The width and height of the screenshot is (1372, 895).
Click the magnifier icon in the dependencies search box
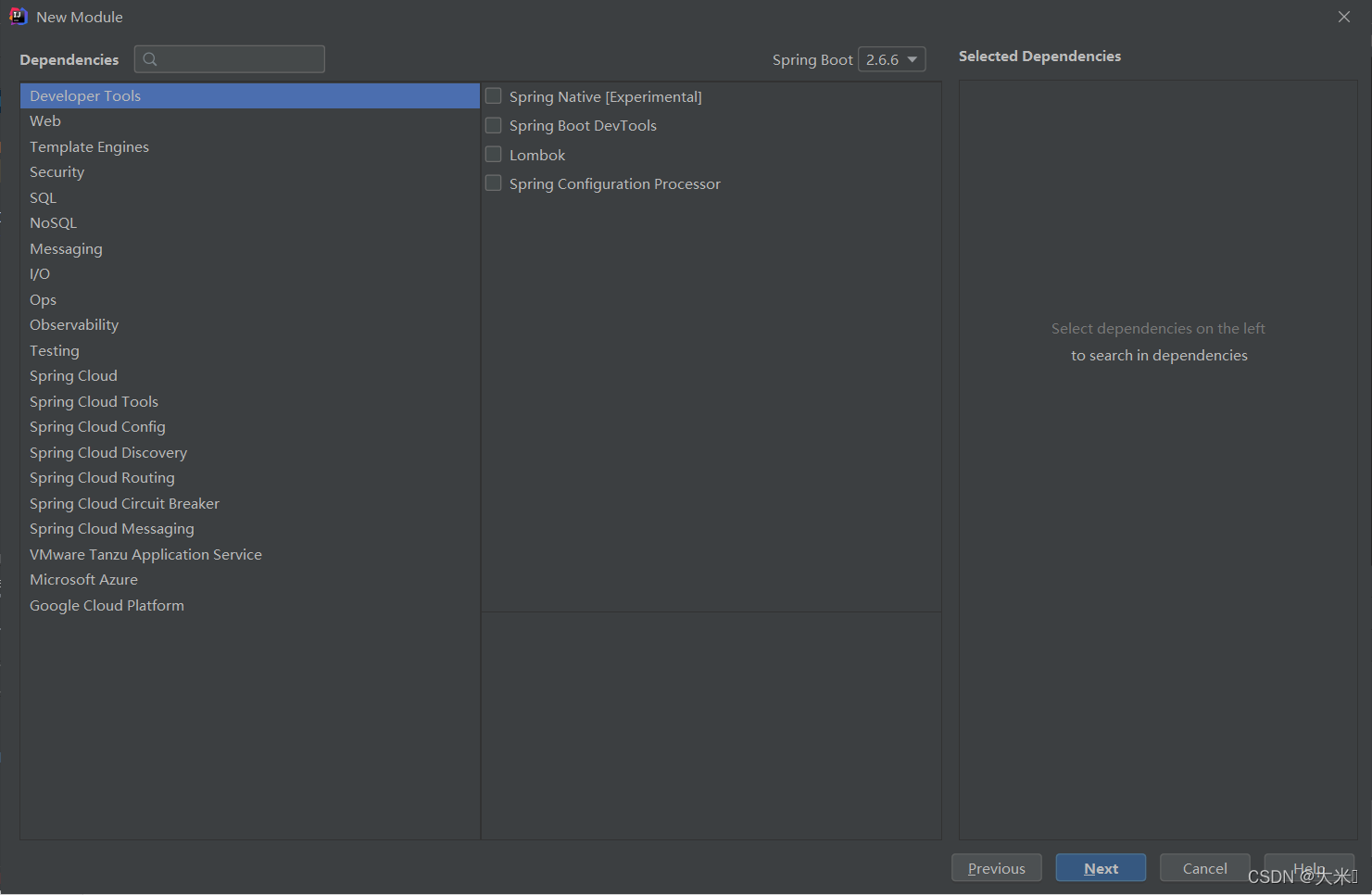pos(150,59)
